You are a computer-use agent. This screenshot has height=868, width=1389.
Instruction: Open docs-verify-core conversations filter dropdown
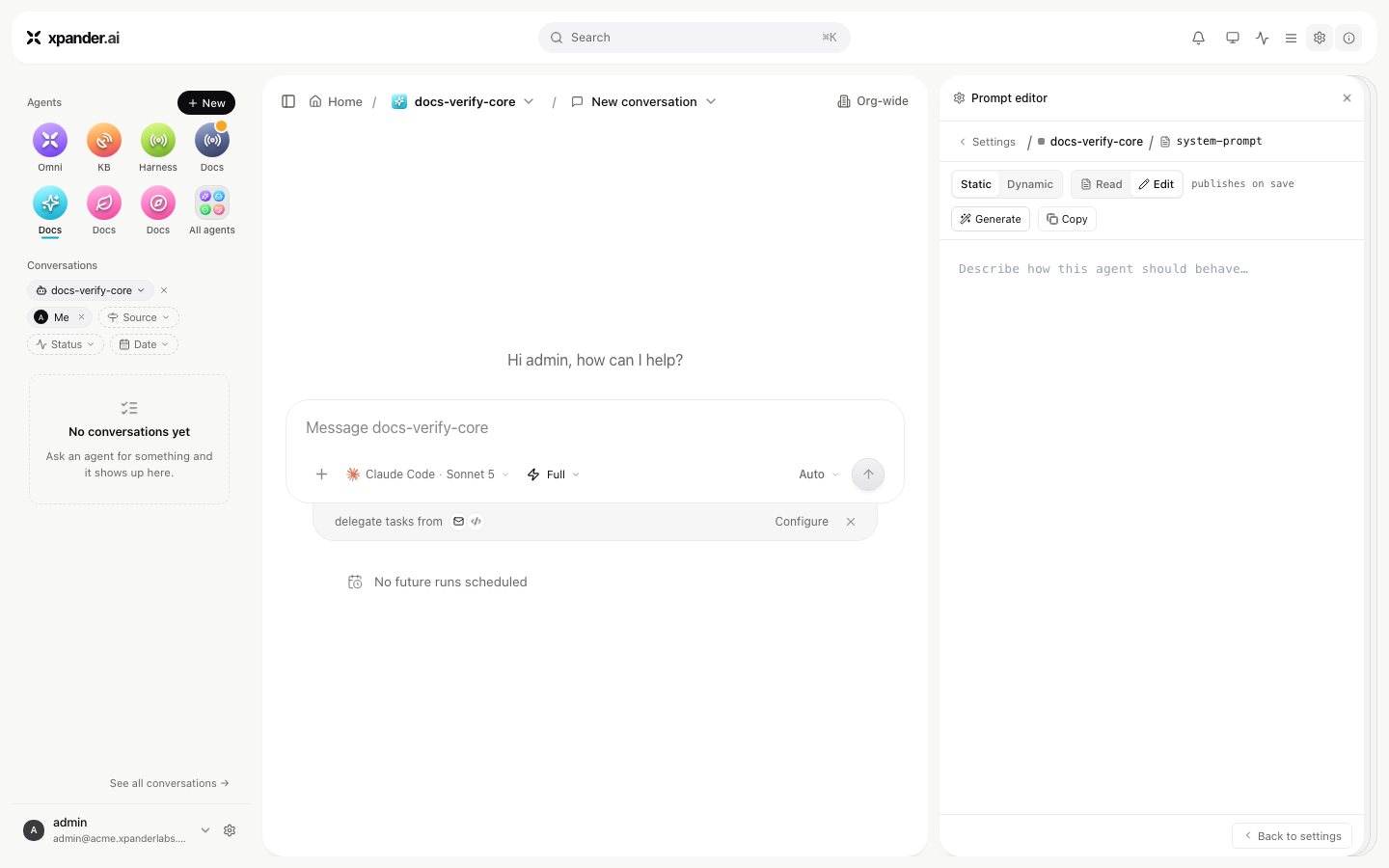90,290
